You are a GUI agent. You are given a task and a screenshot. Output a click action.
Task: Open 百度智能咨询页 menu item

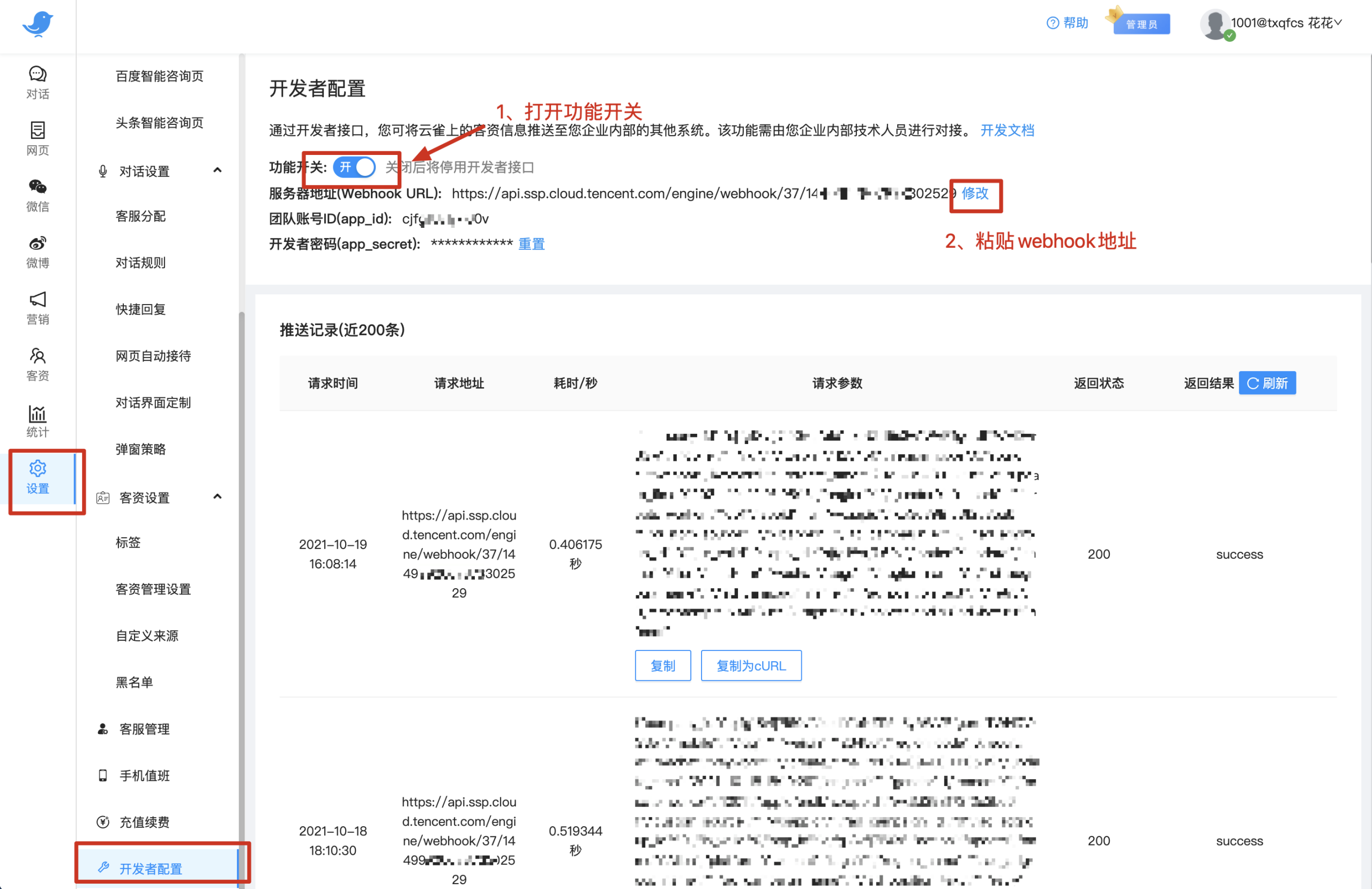160,76
